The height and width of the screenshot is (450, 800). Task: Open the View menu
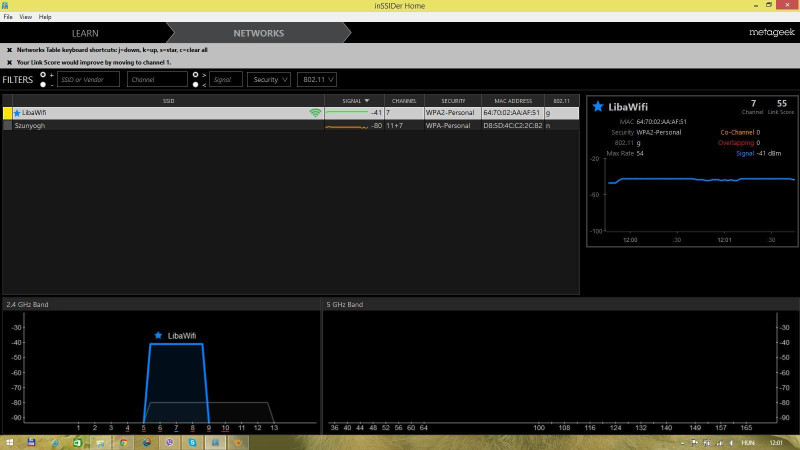click(x=26, y=17)
